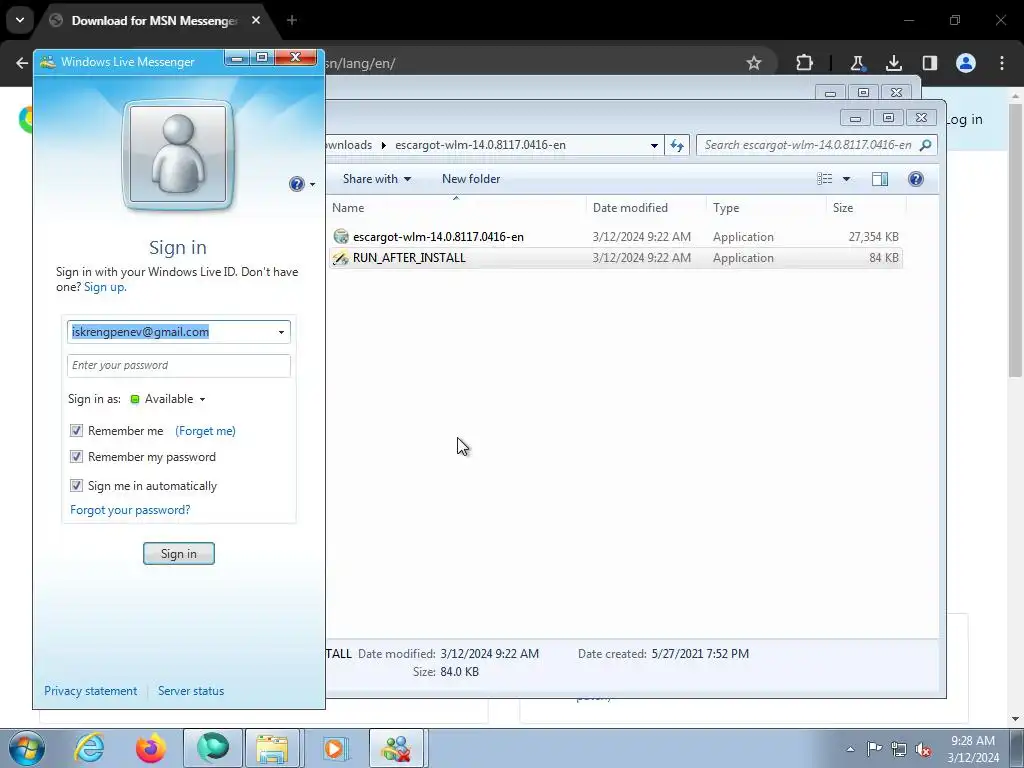Click the Forget me link

205,431
